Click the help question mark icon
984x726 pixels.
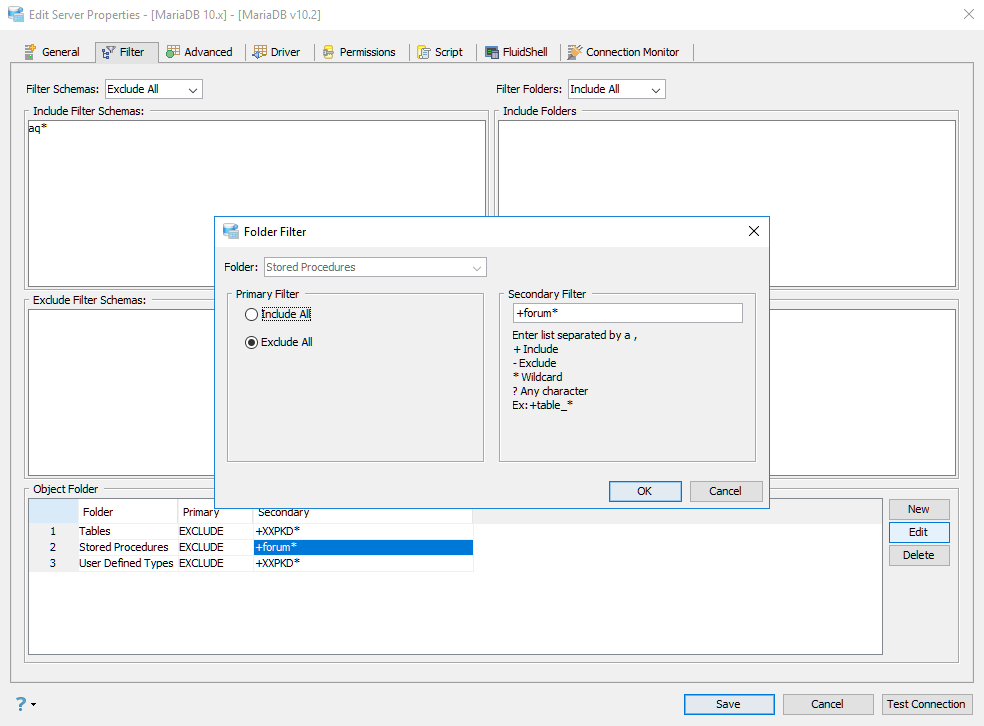click(21, 704)
